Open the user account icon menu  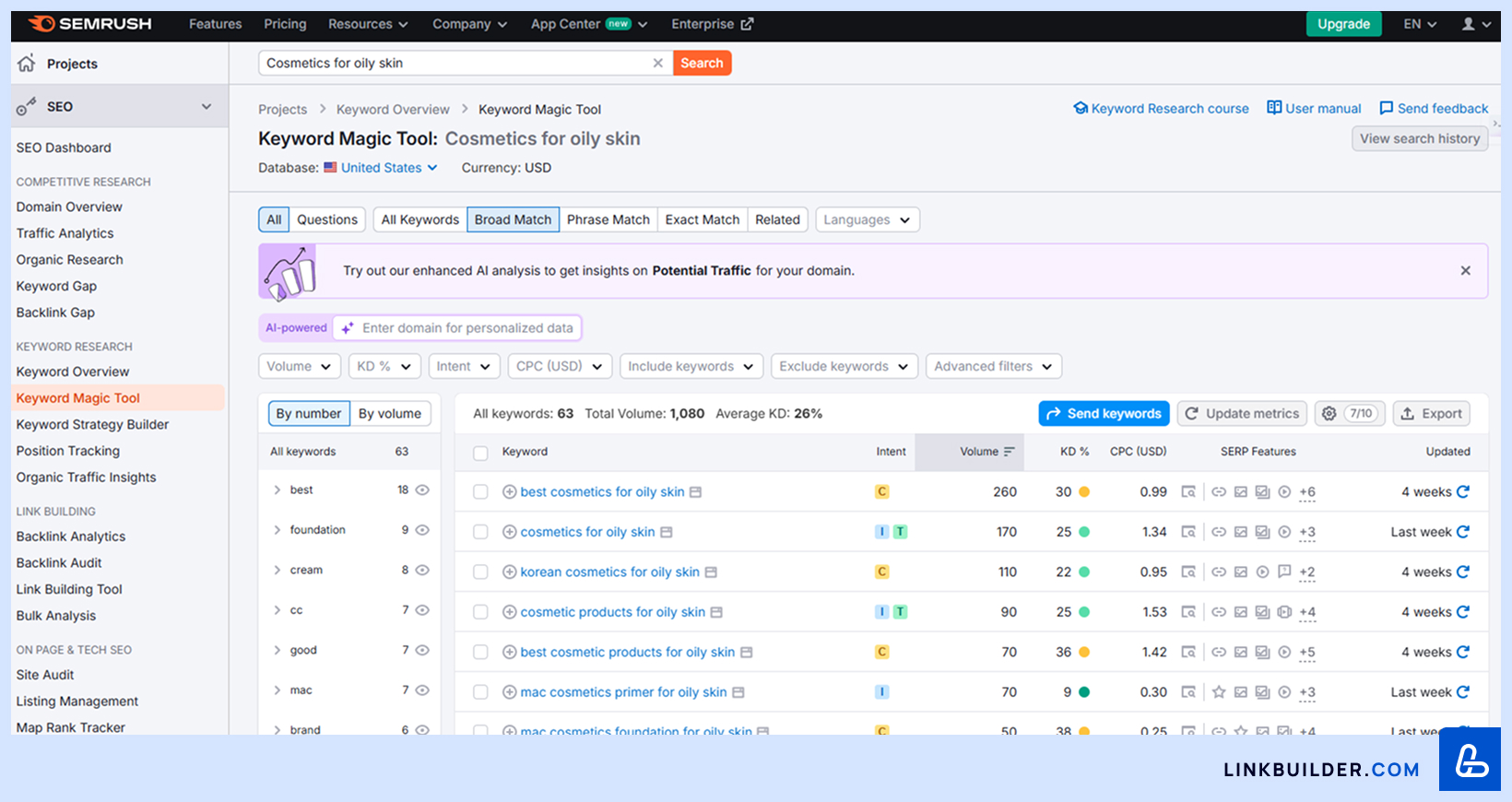(x=1476, y=24)
